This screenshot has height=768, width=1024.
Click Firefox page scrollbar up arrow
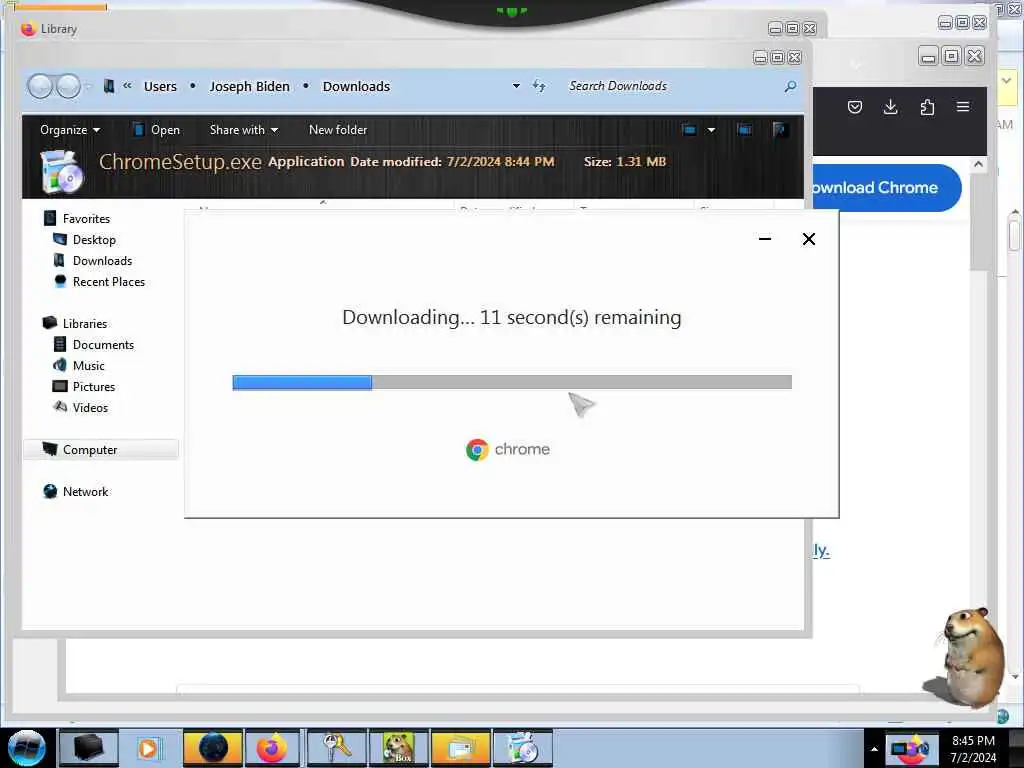click(x=978, y=165)
